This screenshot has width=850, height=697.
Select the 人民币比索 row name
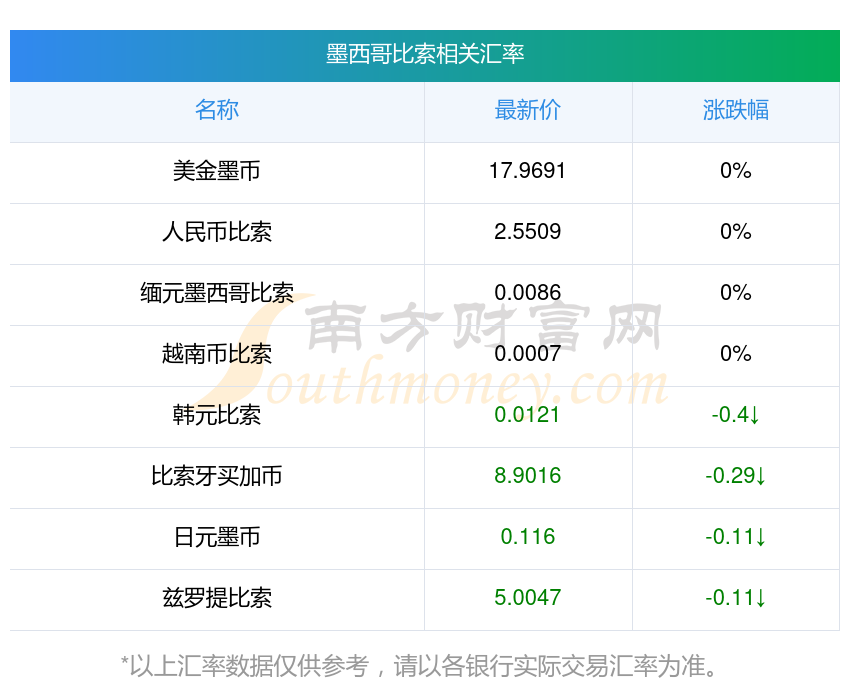(217, 232)
